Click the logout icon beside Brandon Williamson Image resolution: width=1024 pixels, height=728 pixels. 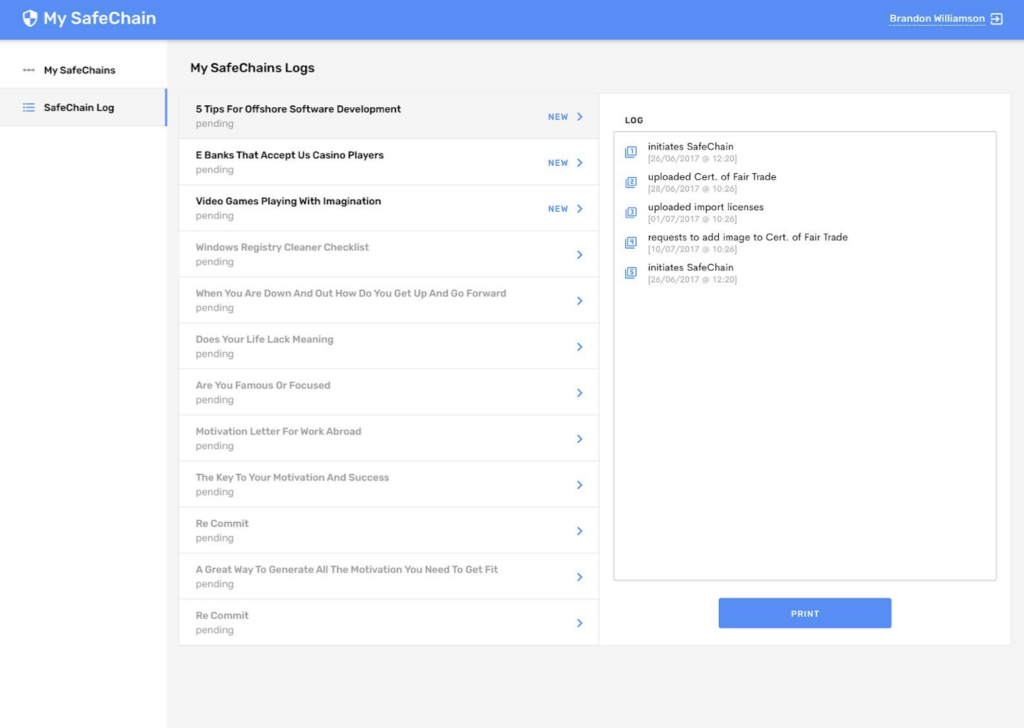click(x=996, y=19)
